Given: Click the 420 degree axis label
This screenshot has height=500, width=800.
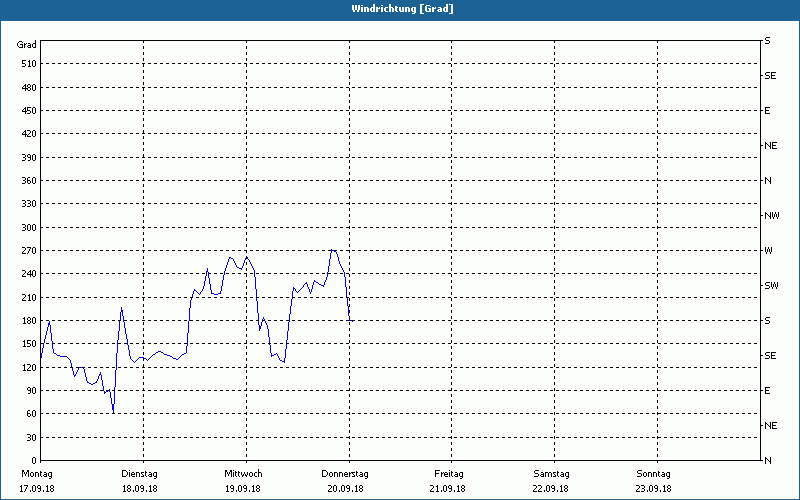Looking at the screenshot, I should [x=29, y=134].
